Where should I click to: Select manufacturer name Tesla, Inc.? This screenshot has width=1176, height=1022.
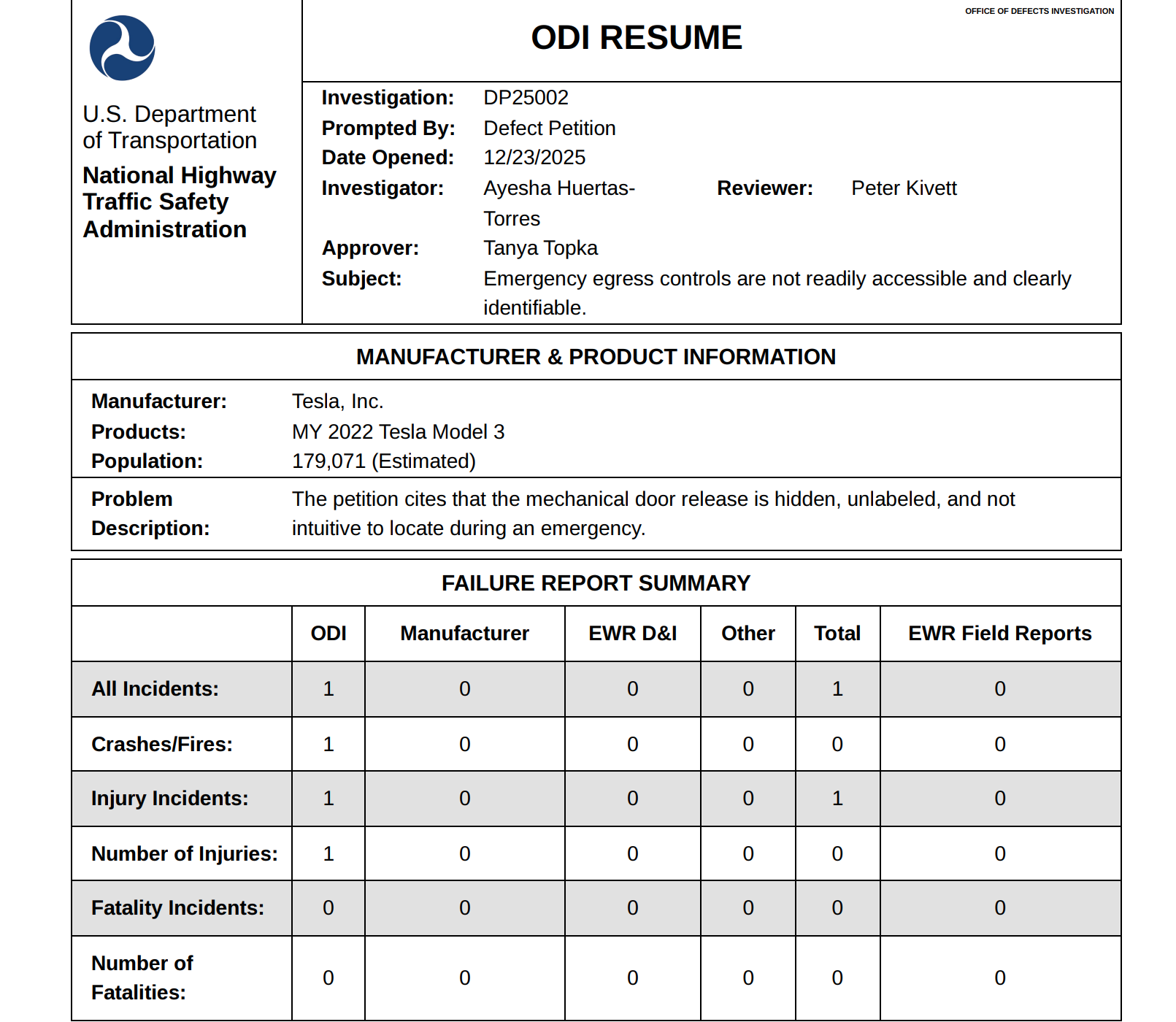click(337, 401)
